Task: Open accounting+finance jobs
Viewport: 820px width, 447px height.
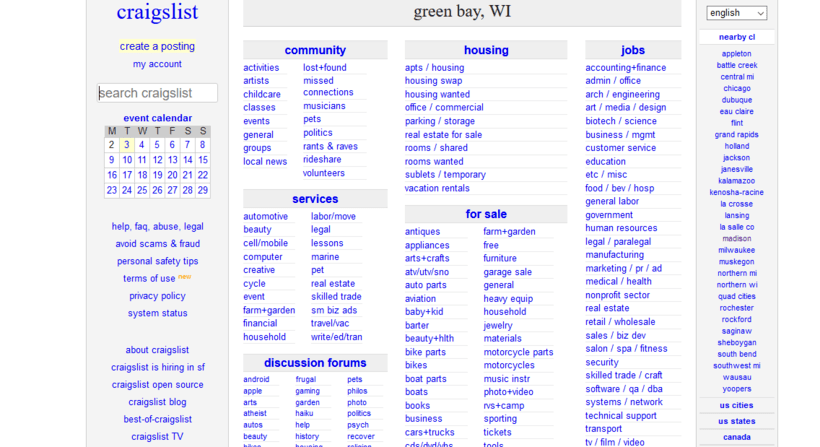Action: pos(625,67)
